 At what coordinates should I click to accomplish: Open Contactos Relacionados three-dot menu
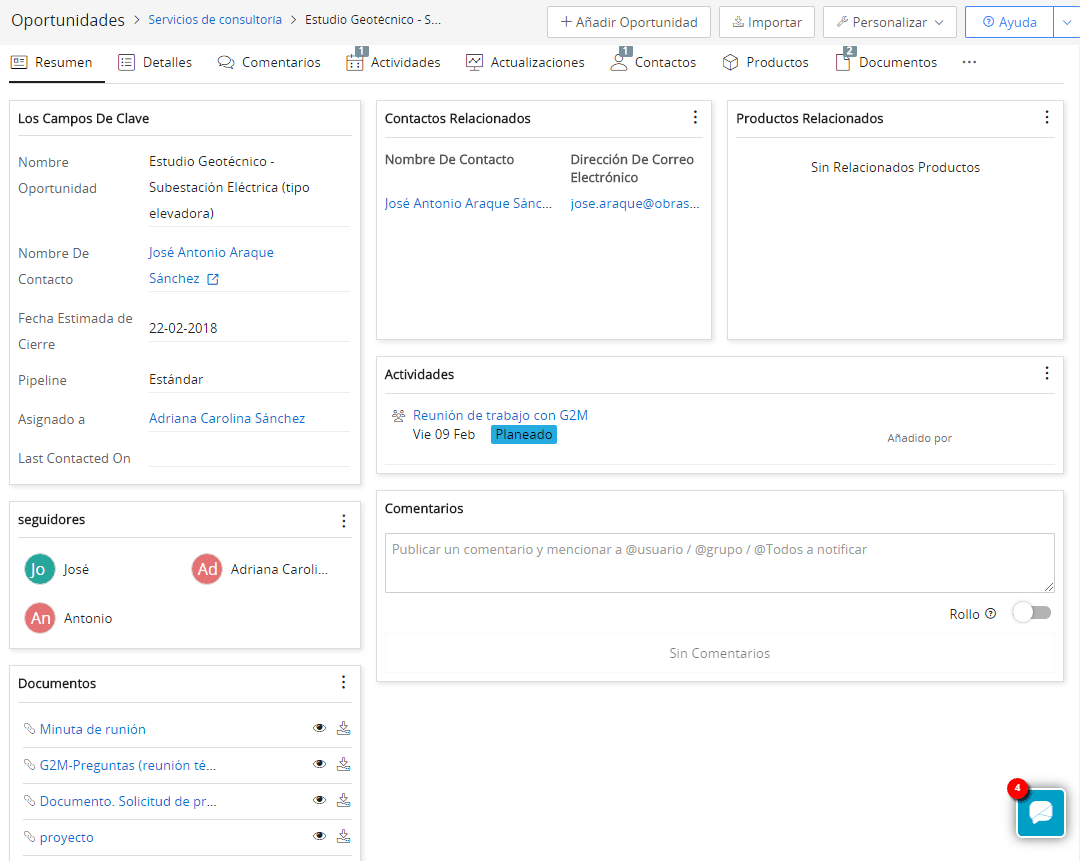tap(696, 118)
